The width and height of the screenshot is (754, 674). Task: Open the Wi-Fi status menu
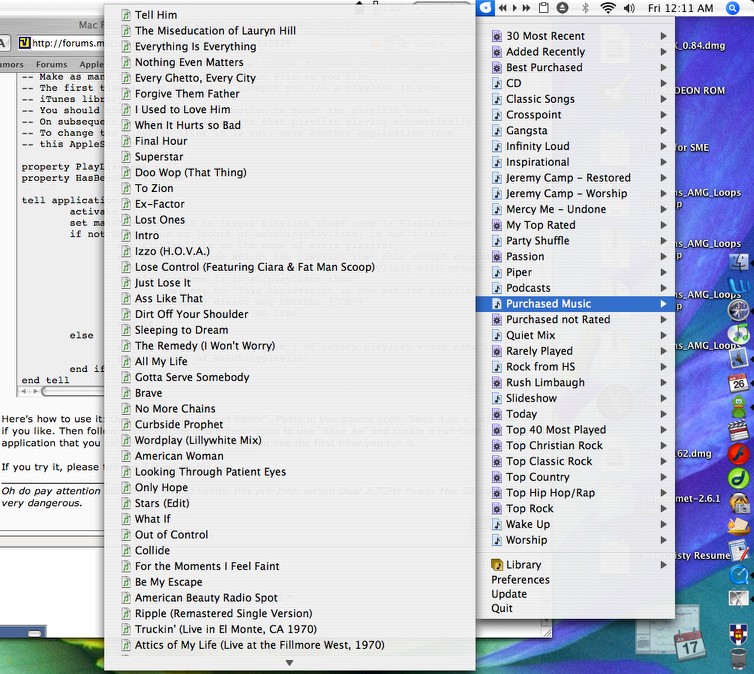(608, 8)
